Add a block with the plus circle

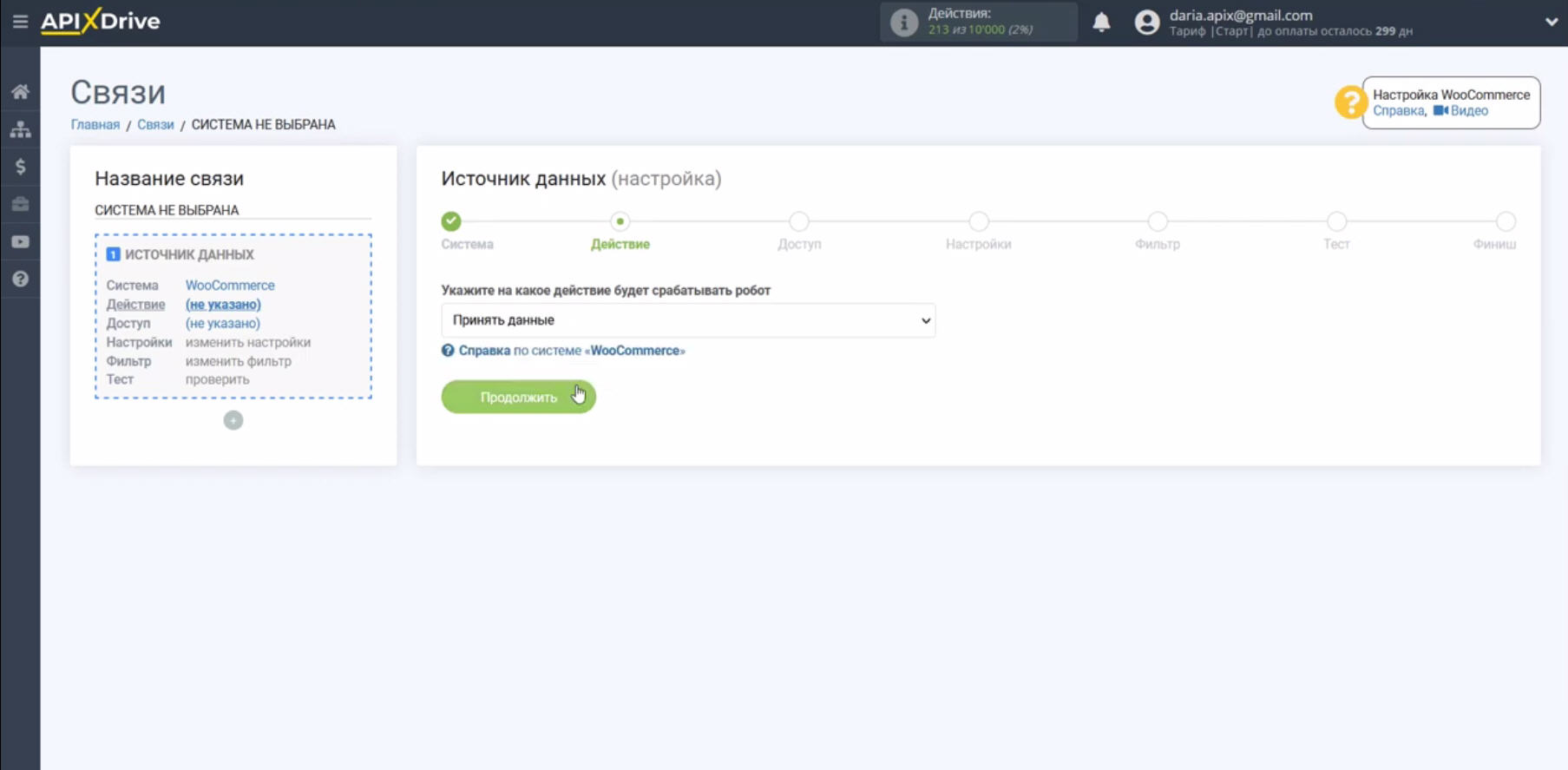[233, 420]
